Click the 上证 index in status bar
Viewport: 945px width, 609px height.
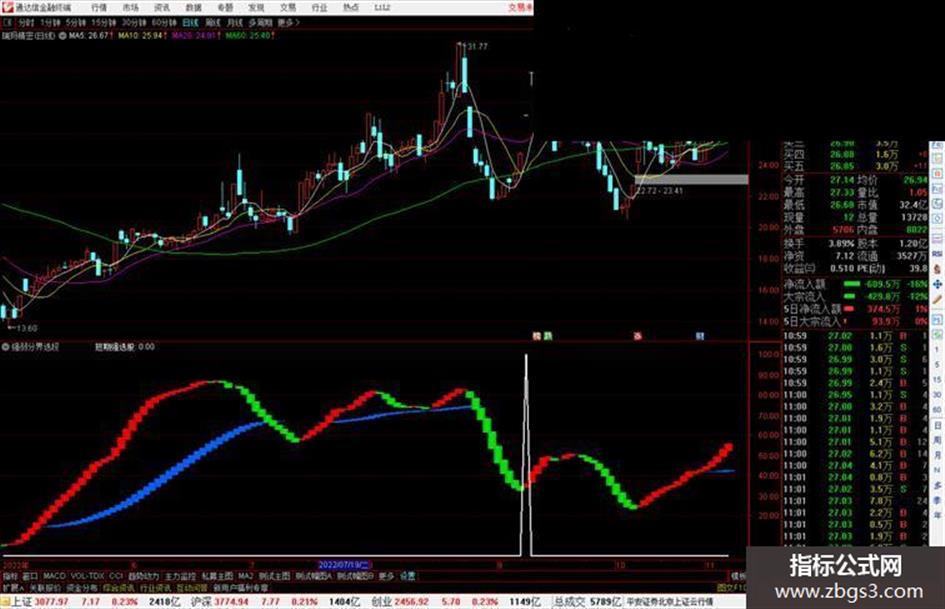click(22, 601)
